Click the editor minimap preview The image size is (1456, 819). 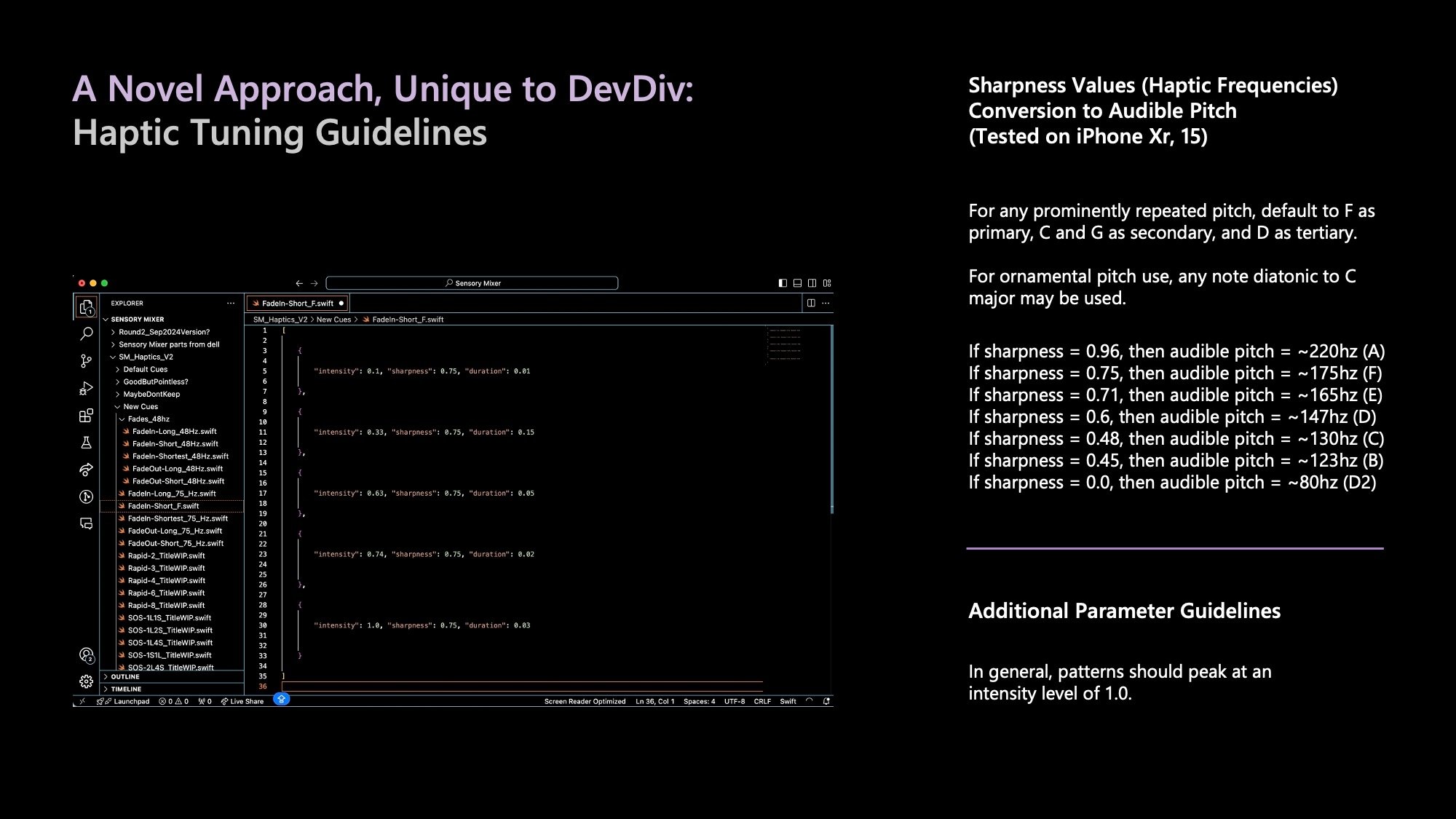(x=785, y=344)
